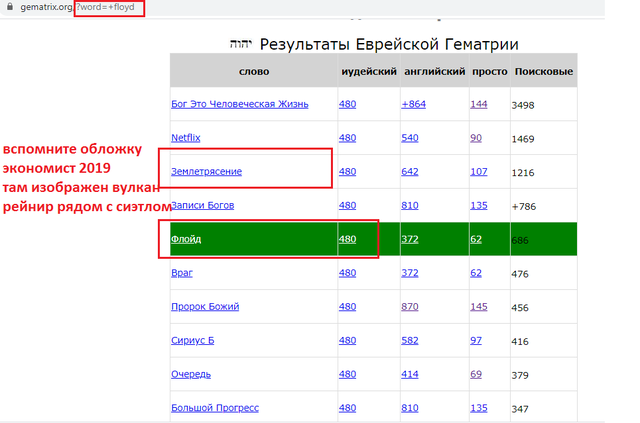Click the 'английский' column header

point(435,71)
